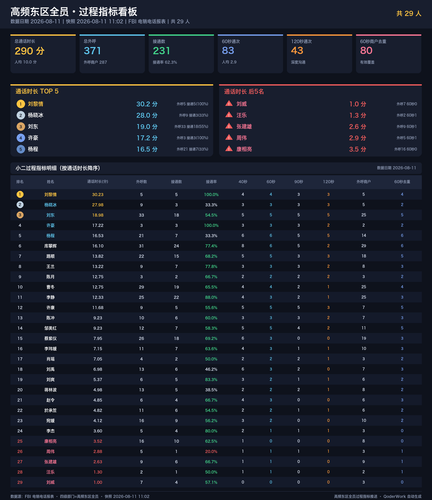The image size is (432, 500).
Task: Click the red warning triangle beside 1.3 分
Action: (x=229, y=115)
